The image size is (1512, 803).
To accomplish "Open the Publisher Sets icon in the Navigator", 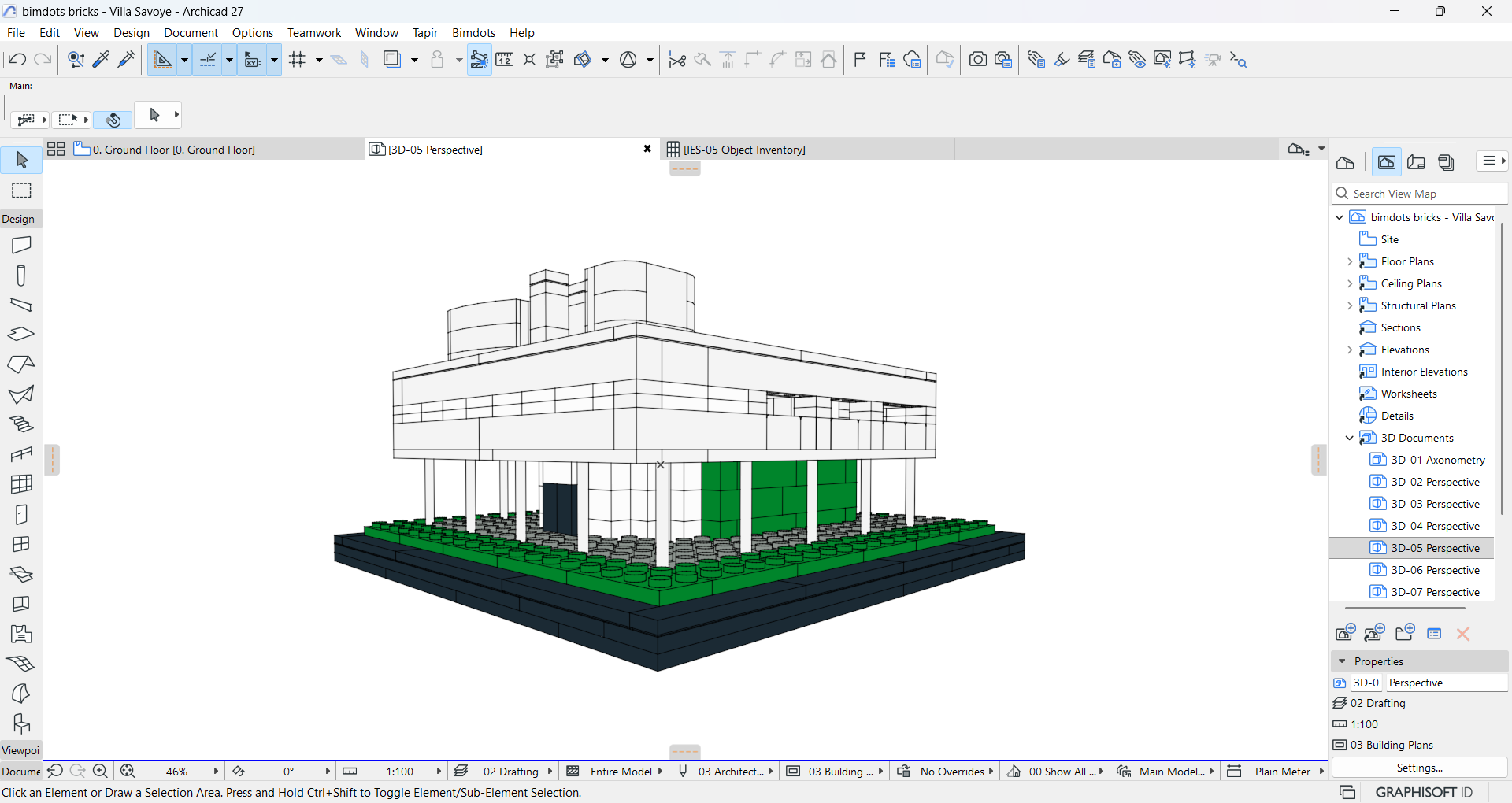I will [x=1446, y=162].
